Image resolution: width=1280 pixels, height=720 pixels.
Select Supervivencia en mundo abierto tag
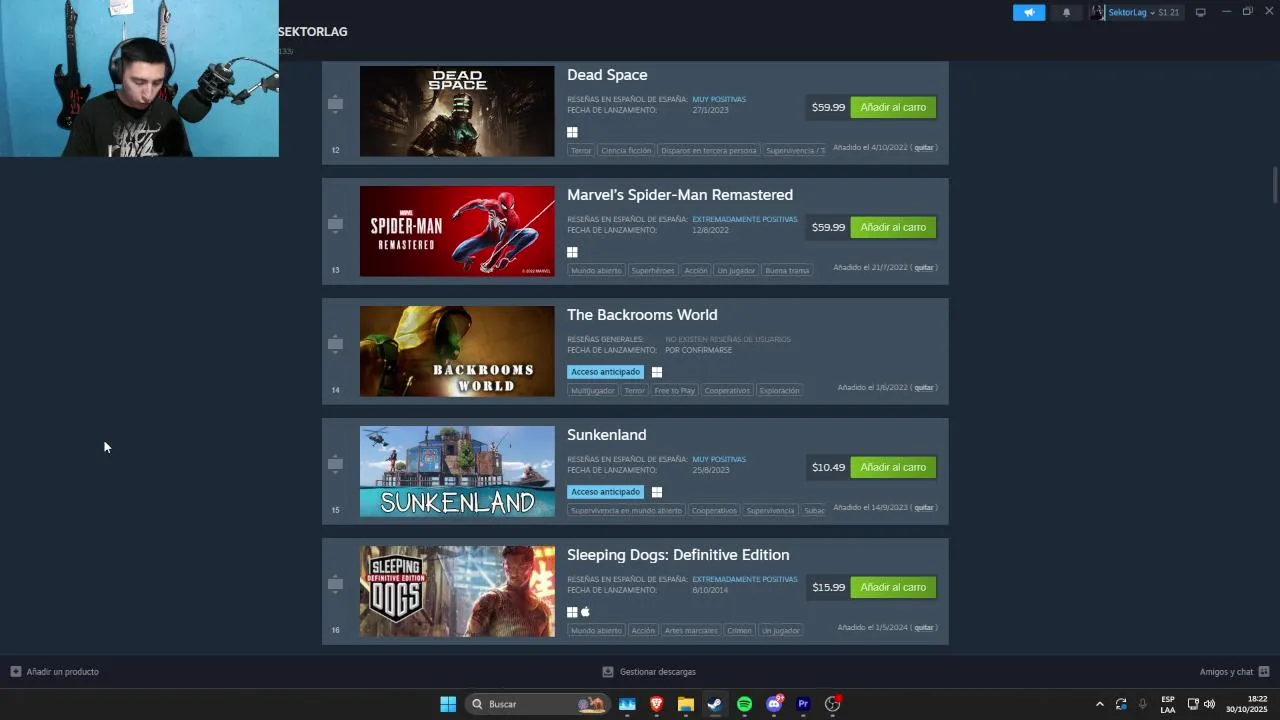[626, 510]
